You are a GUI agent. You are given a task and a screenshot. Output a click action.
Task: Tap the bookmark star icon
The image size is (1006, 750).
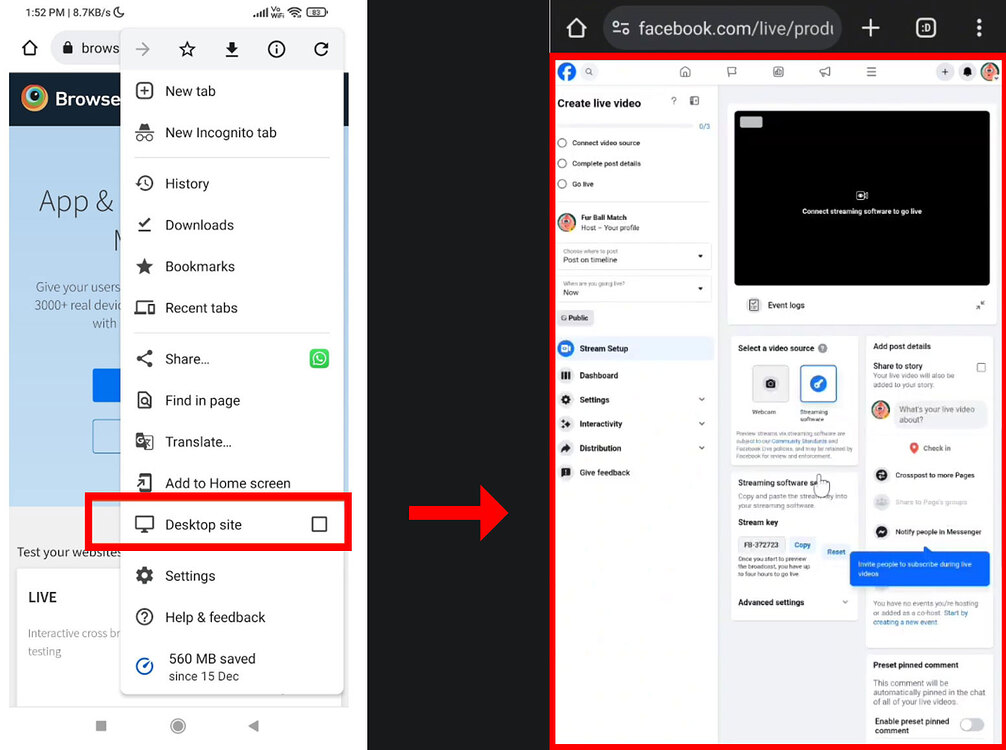187,49
